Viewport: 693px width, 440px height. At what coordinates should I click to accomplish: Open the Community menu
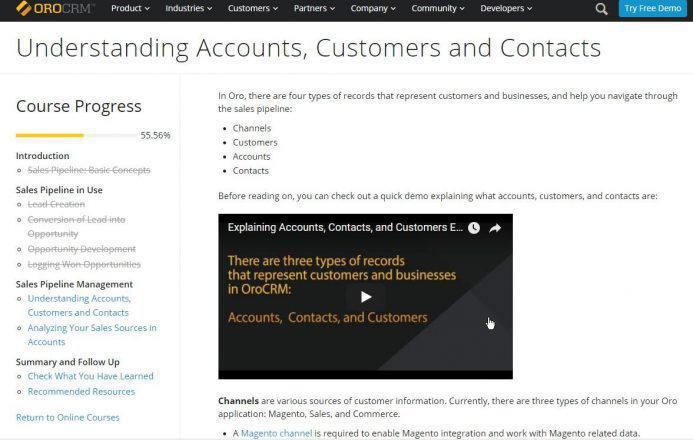(438, 8)
